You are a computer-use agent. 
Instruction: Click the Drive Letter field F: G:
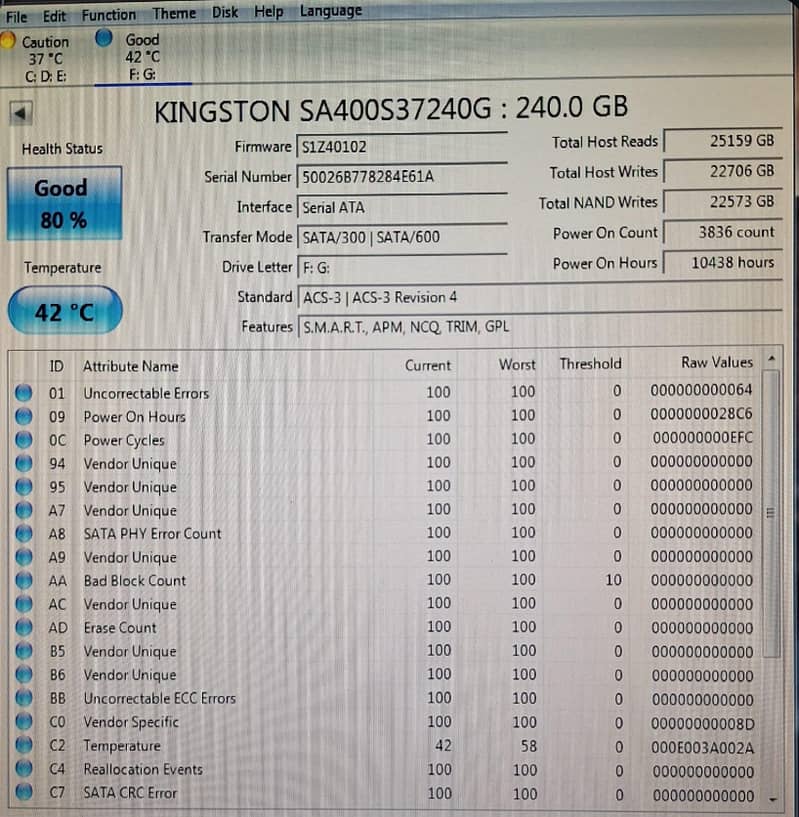pos(401,267)
